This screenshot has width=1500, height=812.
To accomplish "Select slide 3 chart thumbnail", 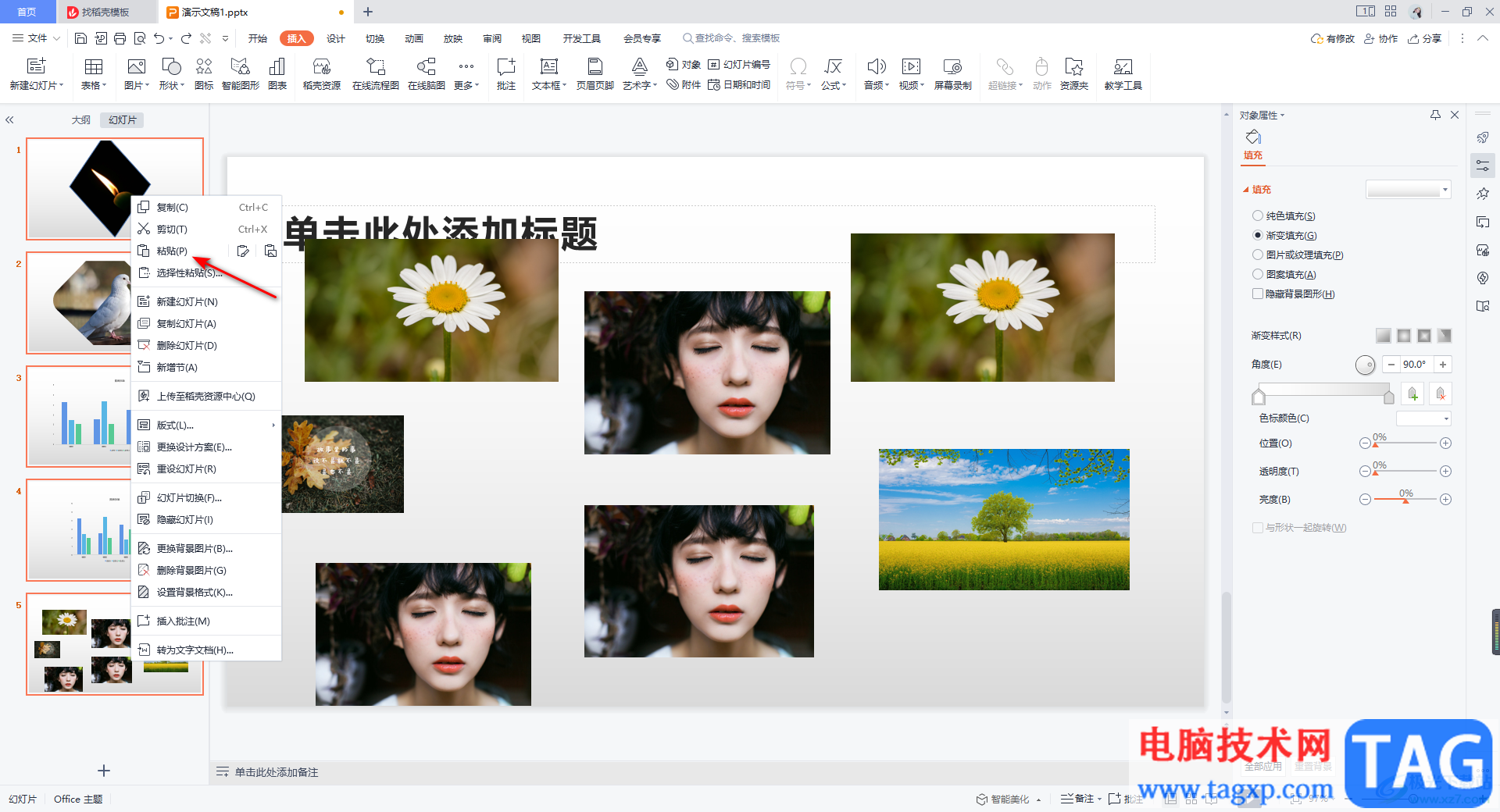I will tap(78, 416).
